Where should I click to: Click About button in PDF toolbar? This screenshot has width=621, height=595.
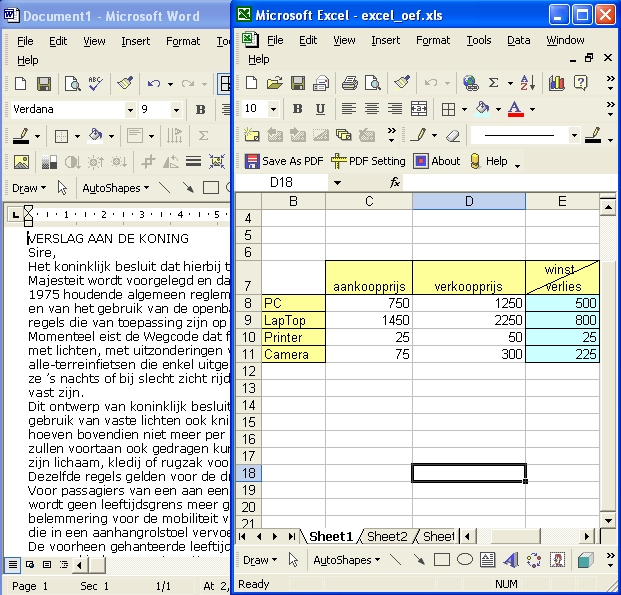436,161
